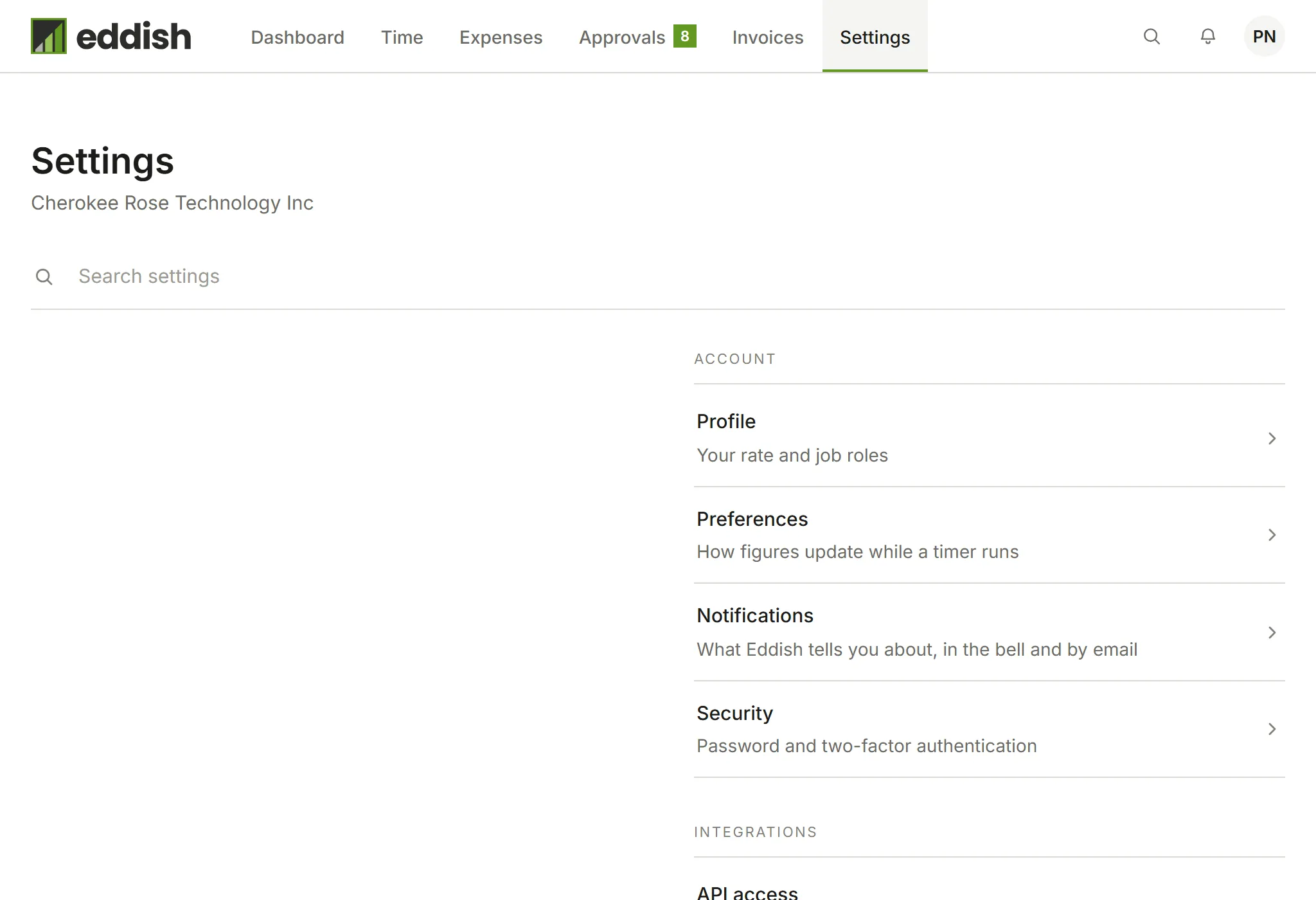Open the Profile settings link
1316x900 pixels.
point(990,438)
